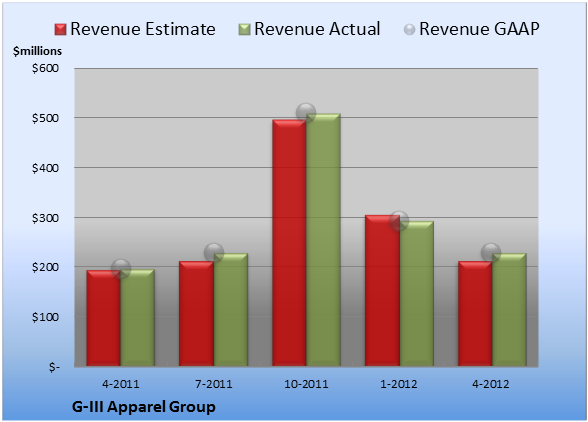This screenshot has height=422, width=588.
Task: Select the 'Revenue GAAP' legend label
Action: (x=479, y=29)
